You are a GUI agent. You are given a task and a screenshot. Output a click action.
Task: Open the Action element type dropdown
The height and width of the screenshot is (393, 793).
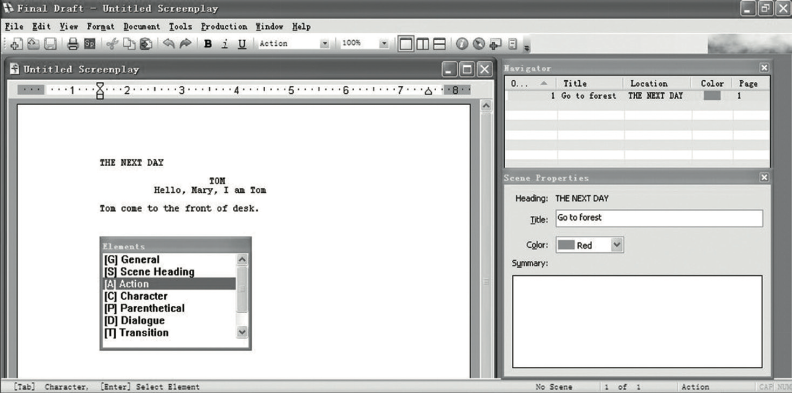325,44
